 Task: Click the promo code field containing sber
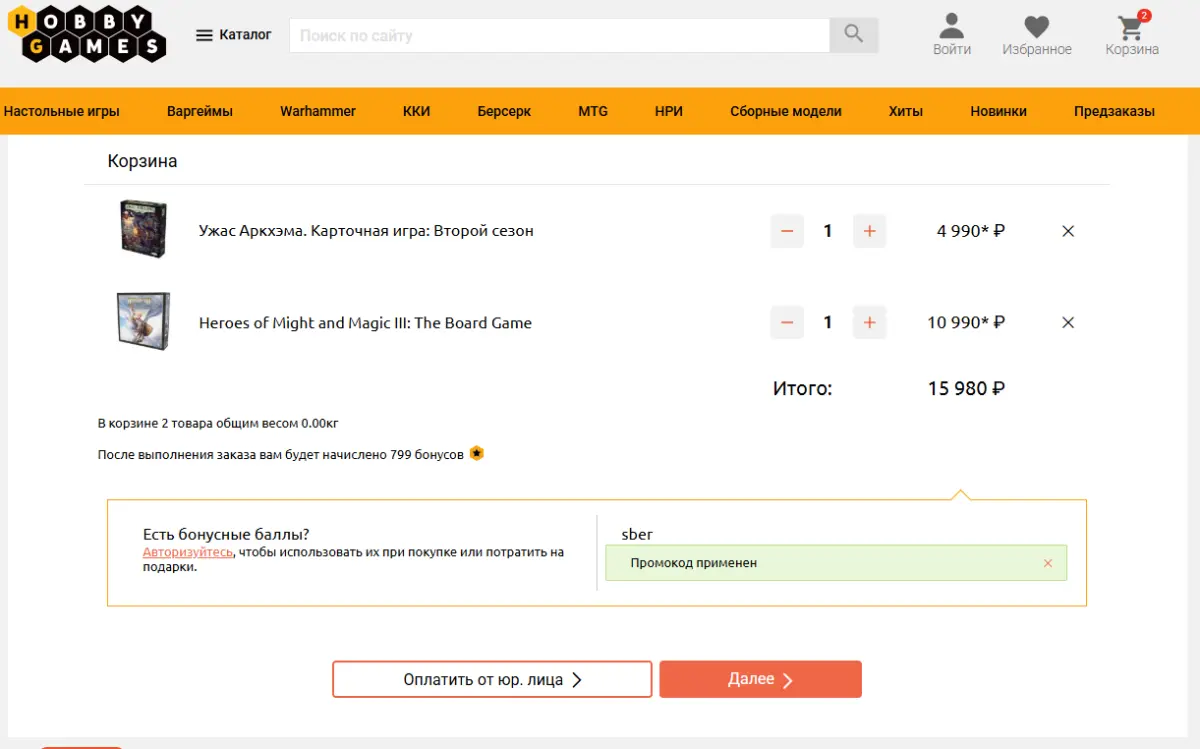point(836,534)
